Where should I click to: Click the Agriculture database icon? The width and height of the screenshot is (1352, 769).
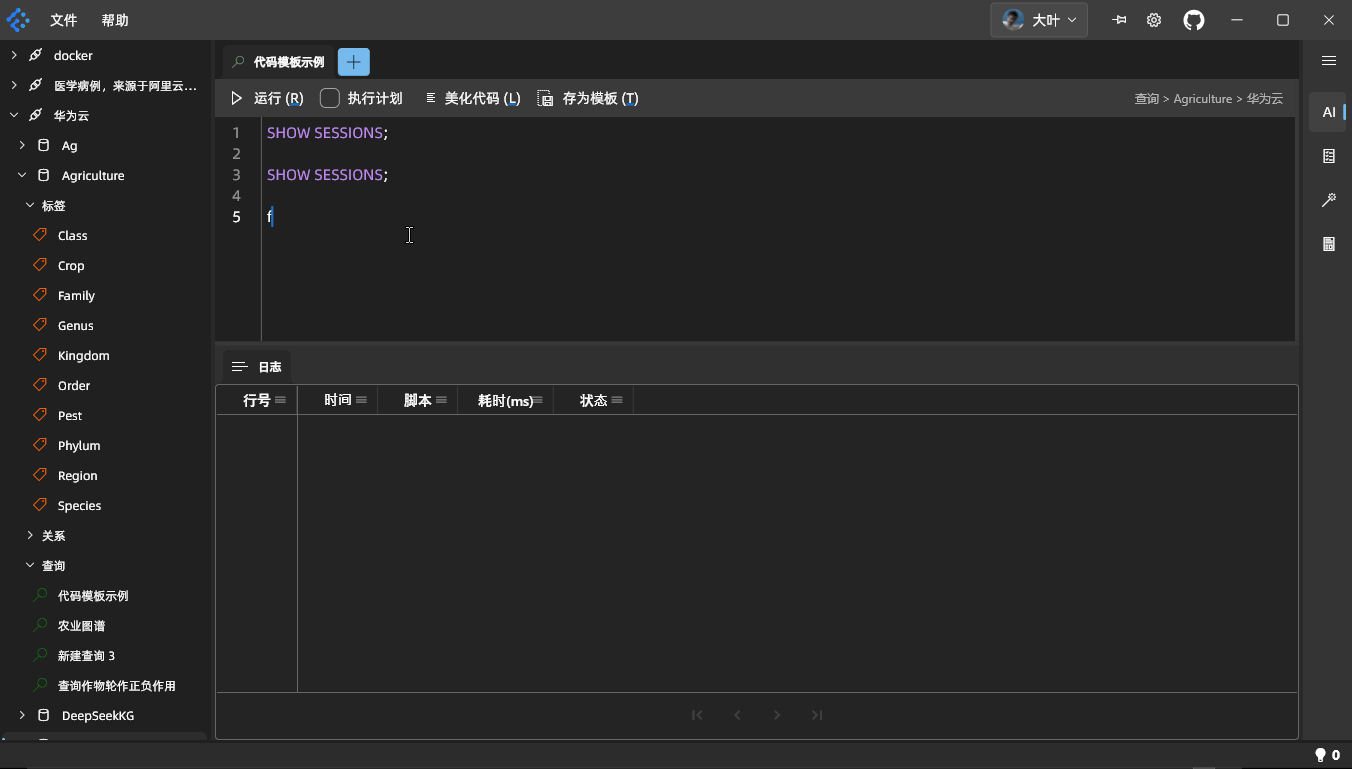[43, 175]
